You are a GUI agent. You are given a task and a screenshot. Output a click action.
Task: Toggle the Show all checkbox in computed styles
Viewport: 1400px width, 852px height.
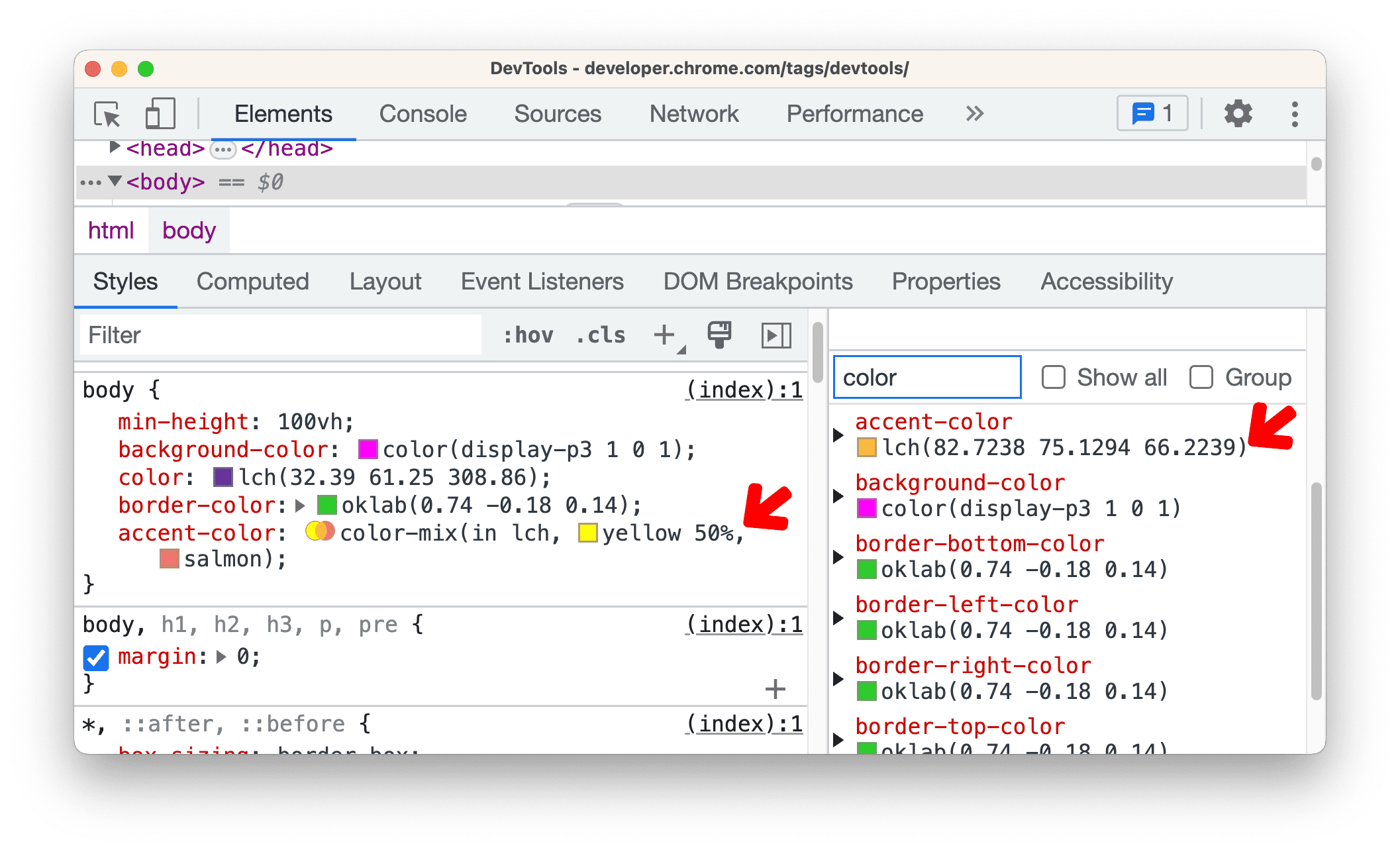point(1053,378)
